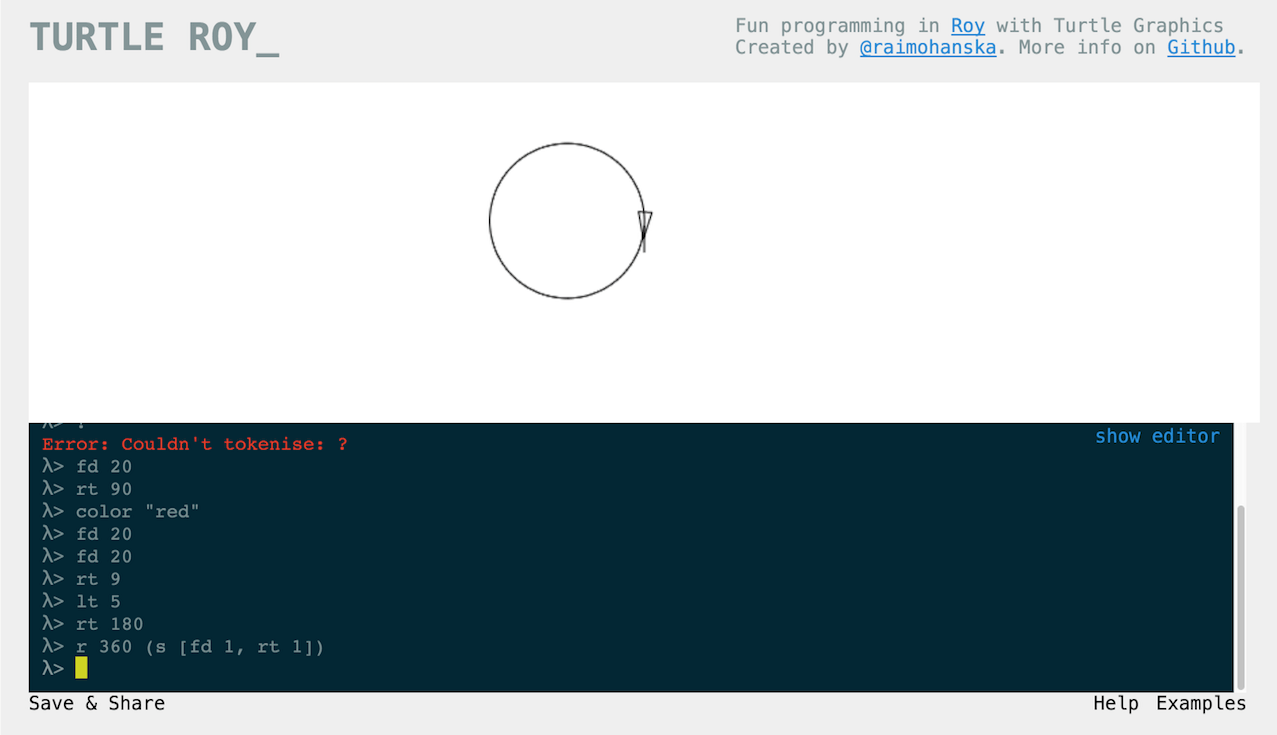Click the color "red" command line

pos(137,511)
